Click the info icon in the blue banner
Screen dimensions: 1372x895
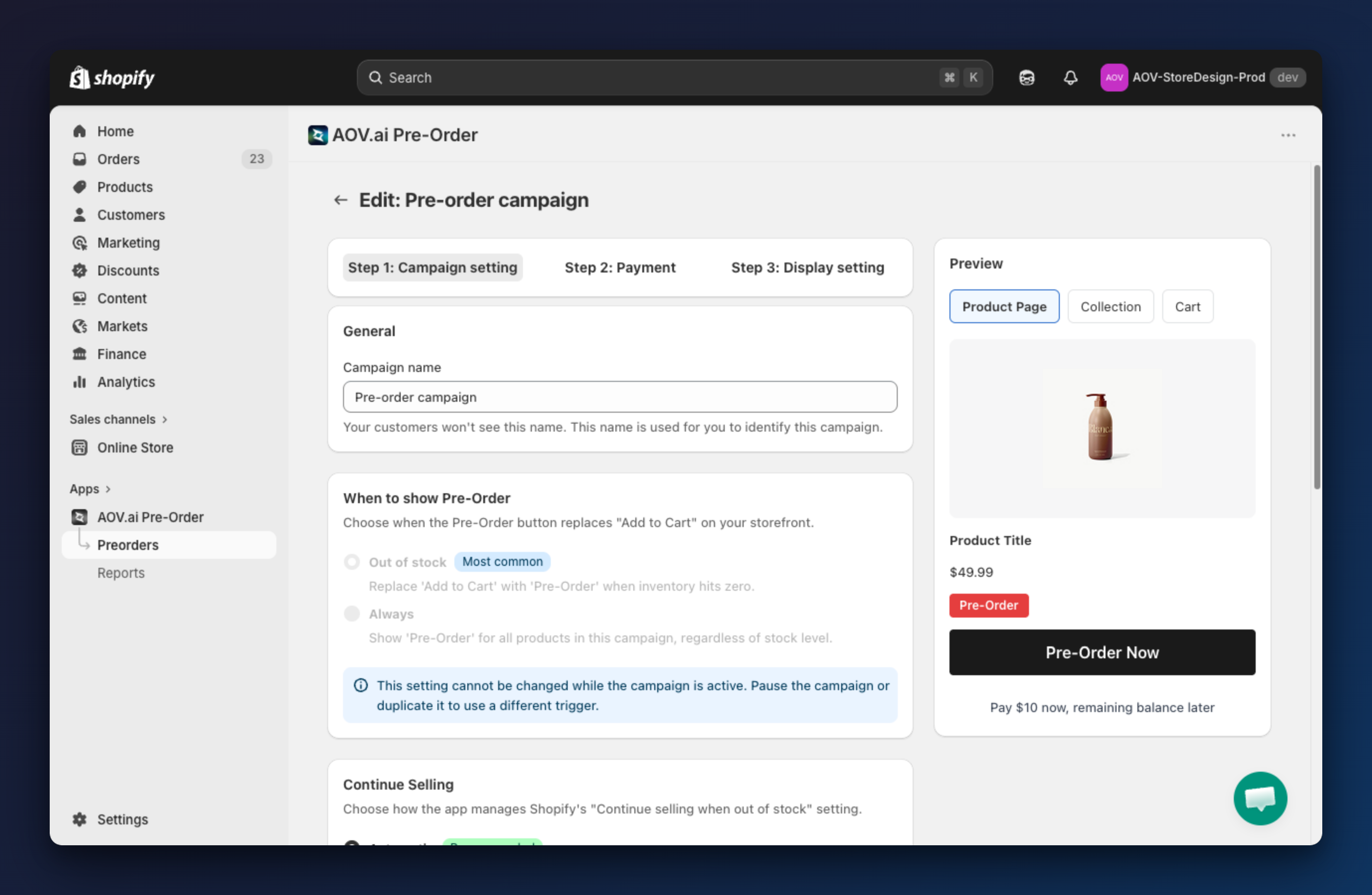361,686
